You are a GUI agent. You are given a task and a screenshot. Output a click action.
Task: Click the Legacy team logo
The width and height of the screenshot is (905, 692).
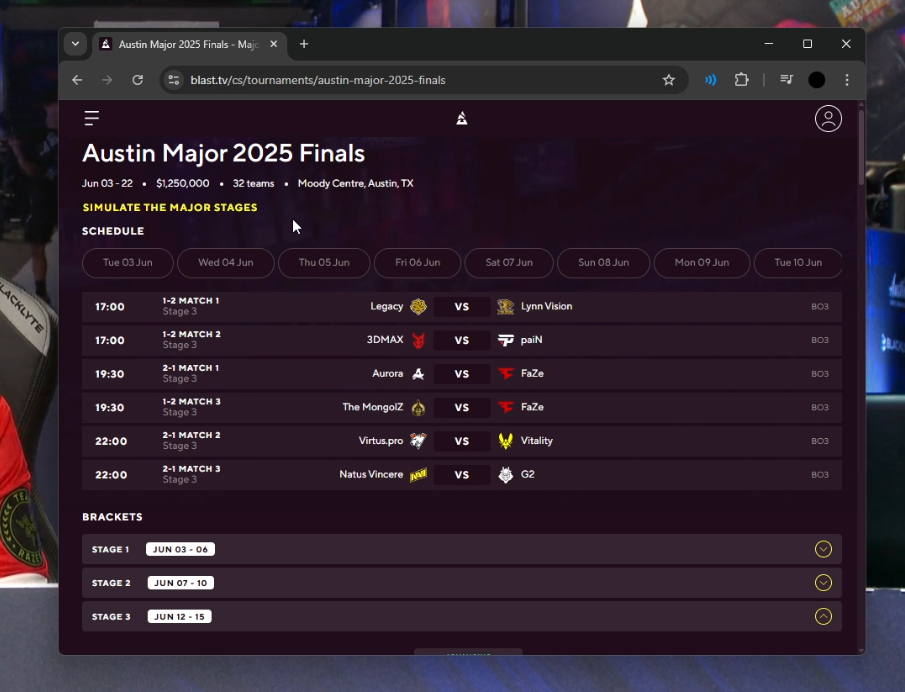coord(418,306)
